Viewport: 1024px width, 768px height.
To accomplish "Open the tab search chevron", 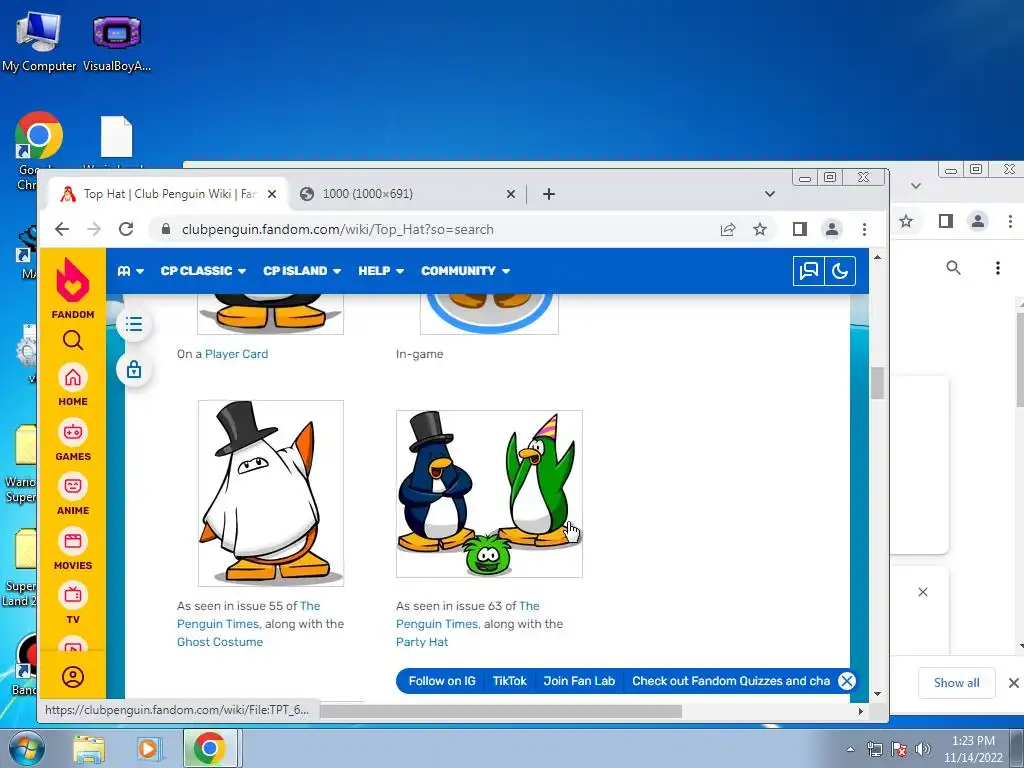I will pyautogui.click(x=770, y=194).
